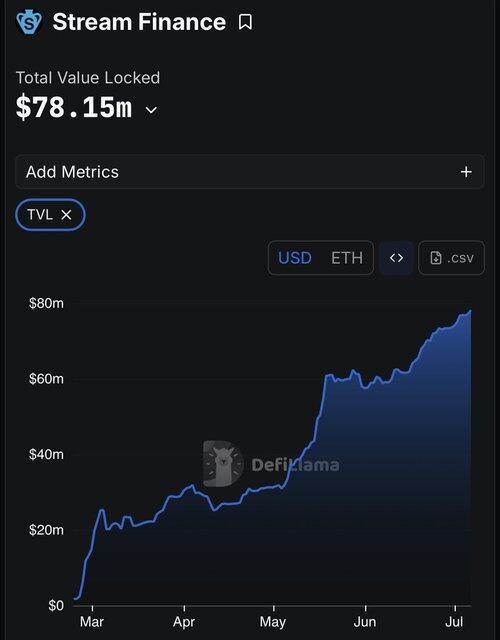The width and height of the screenshot is (500, 640).
Task: Click the May label on the x-axis
Action: coord(273,622)
